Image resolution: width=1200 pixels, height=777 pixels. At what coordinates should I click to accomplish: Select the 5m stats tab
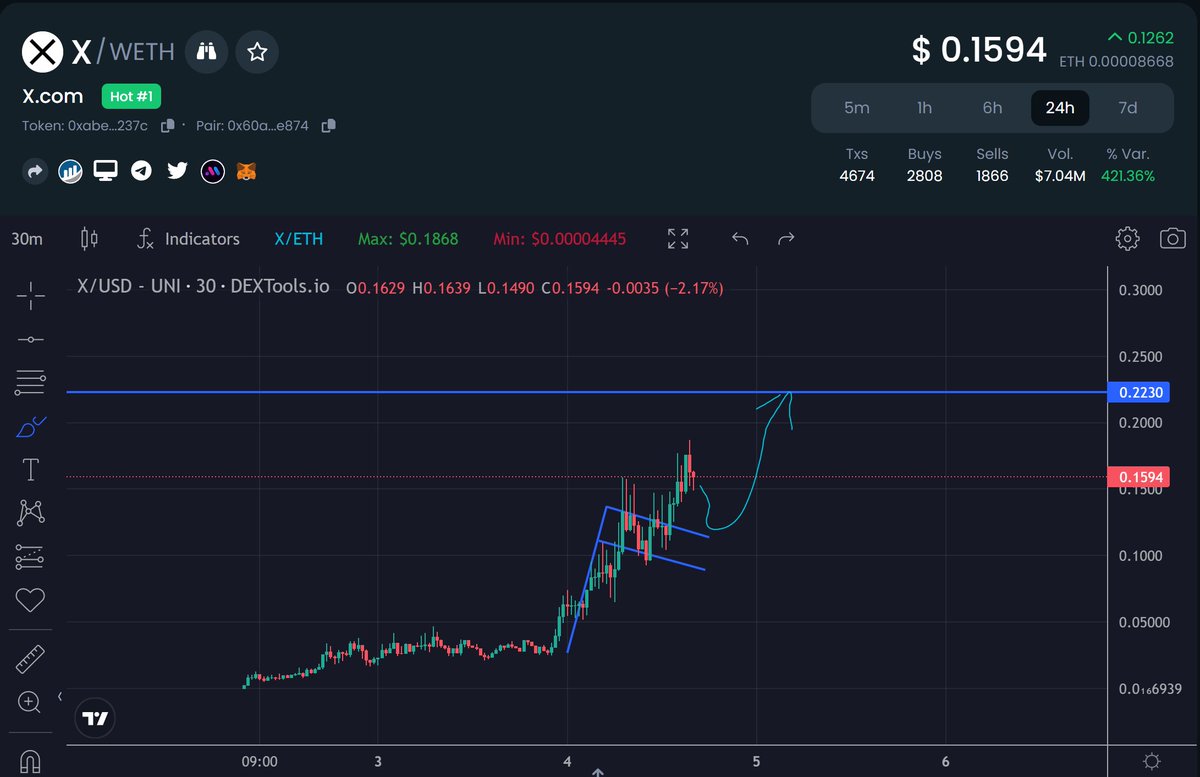click(857, 108)
